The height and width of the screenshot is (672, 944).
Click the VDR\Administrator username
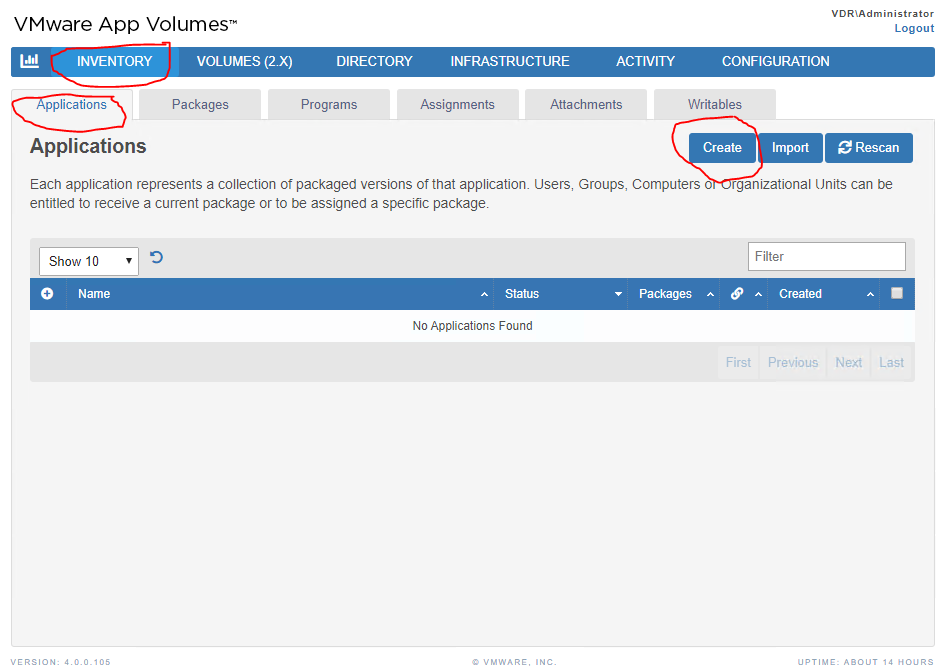[x=883, y=13]
